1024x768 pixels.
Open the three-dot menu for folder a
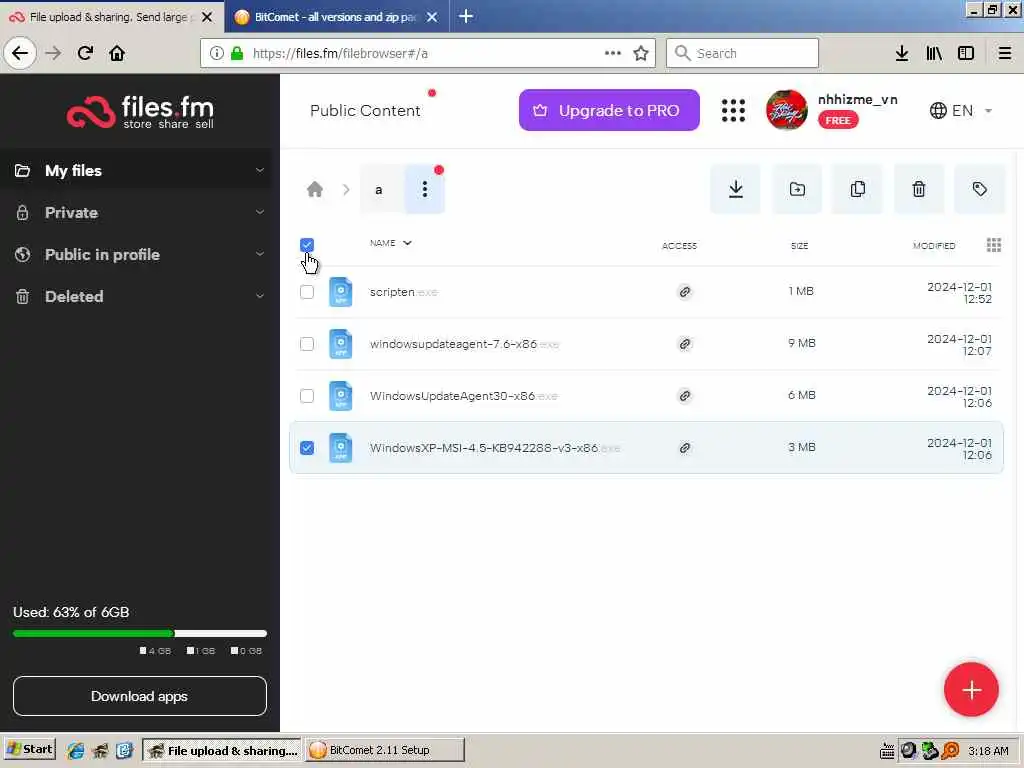424,189
